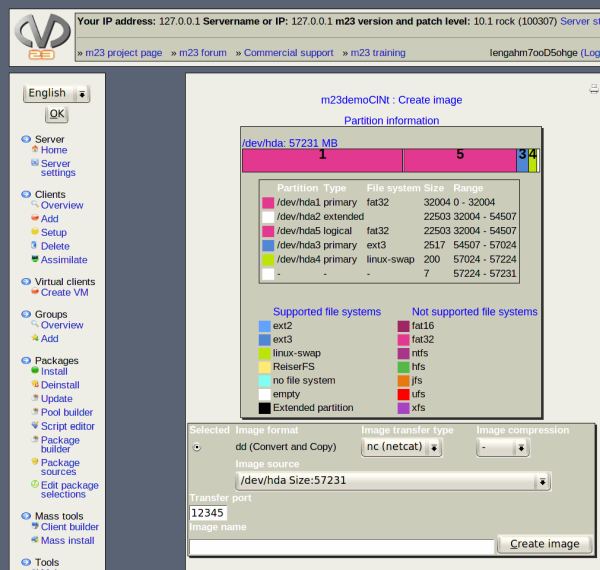Open the Commercial support link
Image resolution: width=600 pixels, height=570 pixels.
click(284, 52)
